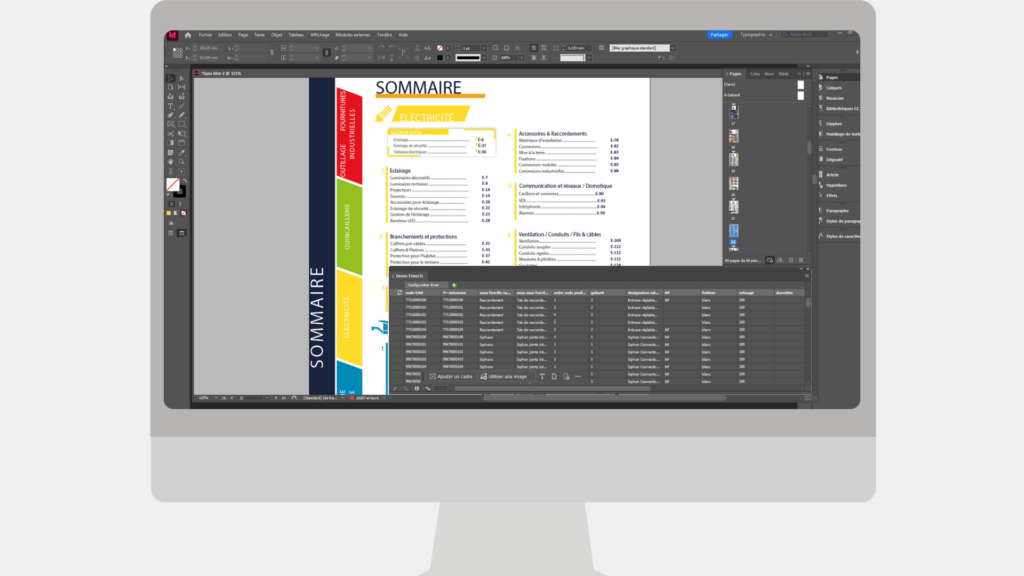Screen dimensions: 1024x576
Task: Open the Modules externes menu
Action: click(353, 35)
